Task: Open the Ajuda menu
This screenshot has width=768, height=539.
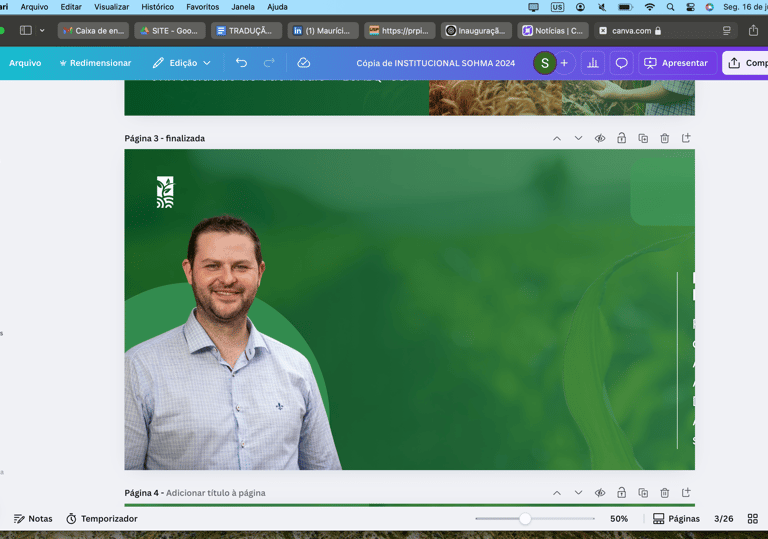Action: pos(277,7)
